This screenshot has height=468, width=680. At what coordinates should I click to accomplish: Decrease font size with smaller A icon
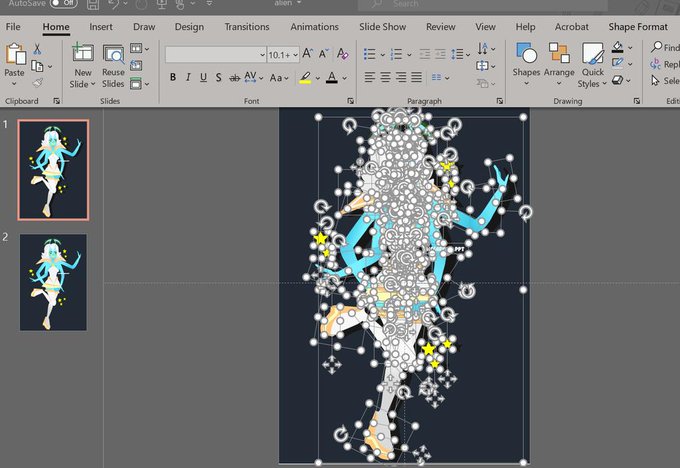pyautogui.click(x=323, y=54)
